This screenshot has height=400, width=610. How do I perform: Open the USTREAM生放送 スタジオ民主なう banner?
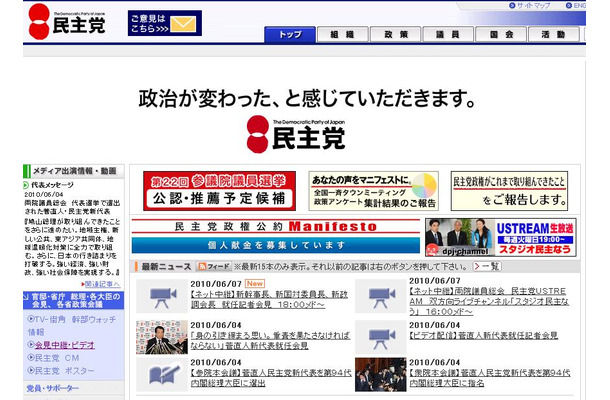click(x=501, y=237)
